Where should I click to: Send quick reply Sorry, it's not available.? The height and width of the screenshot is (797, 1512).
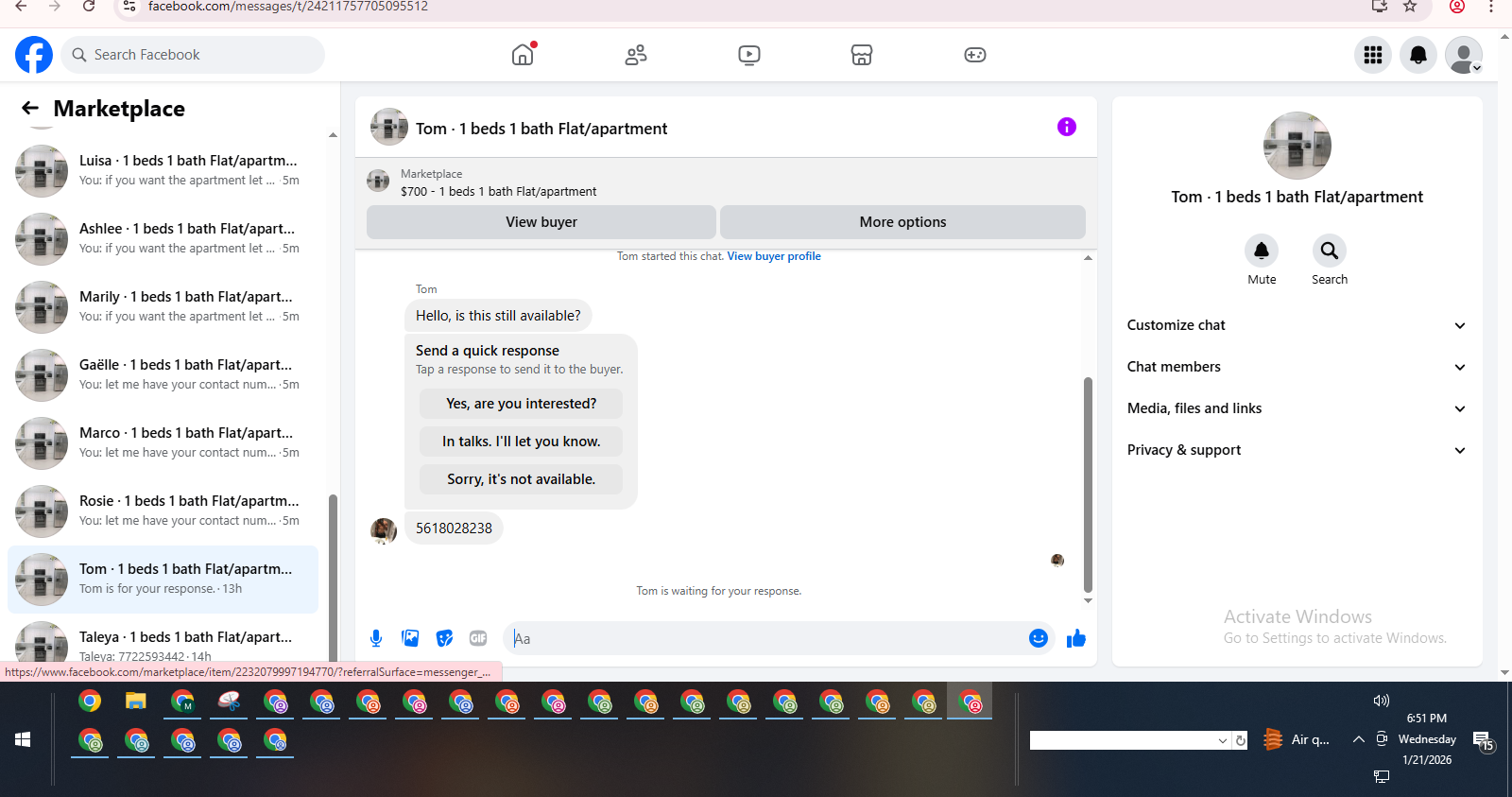(x=521, y=479)
